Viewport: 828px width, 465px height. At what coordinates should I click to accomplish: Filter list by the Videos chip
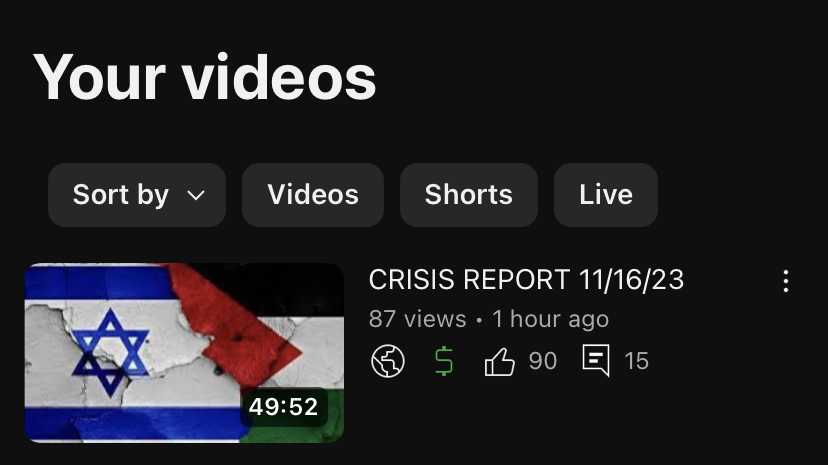(313, 195)
